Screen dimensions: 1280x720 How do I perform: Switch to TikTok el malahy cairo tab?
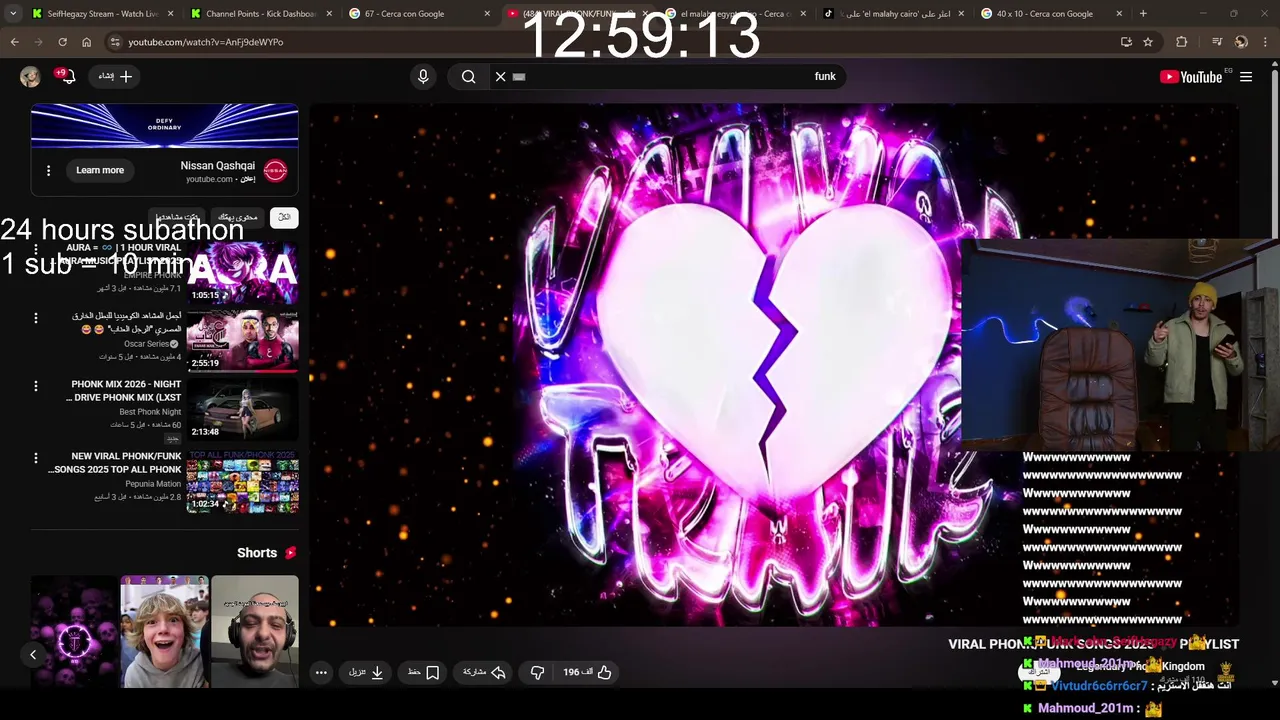[x=893, y=14]
